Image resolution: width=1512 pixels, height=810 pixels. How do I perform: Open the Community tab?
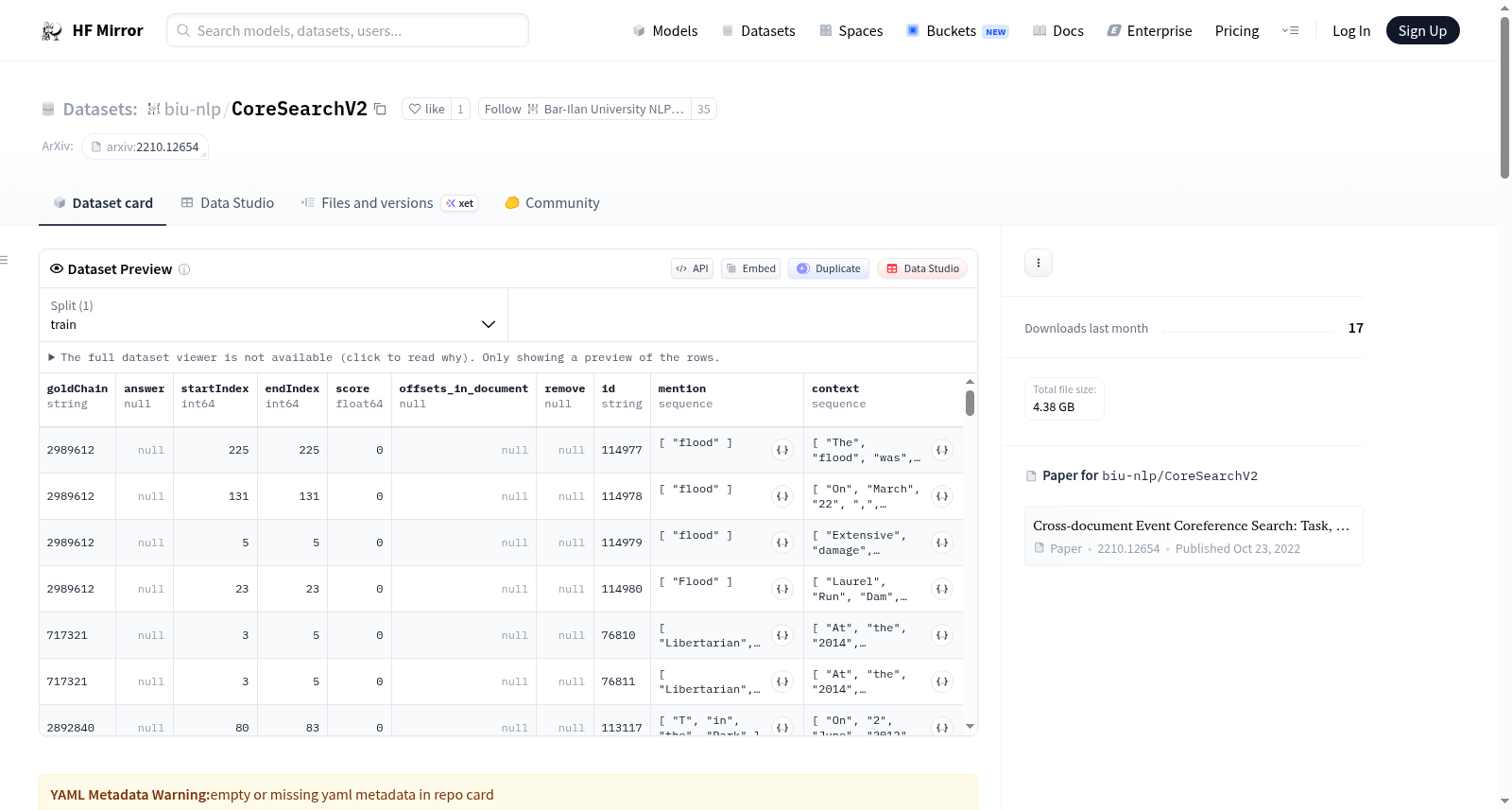pos(552,203)
